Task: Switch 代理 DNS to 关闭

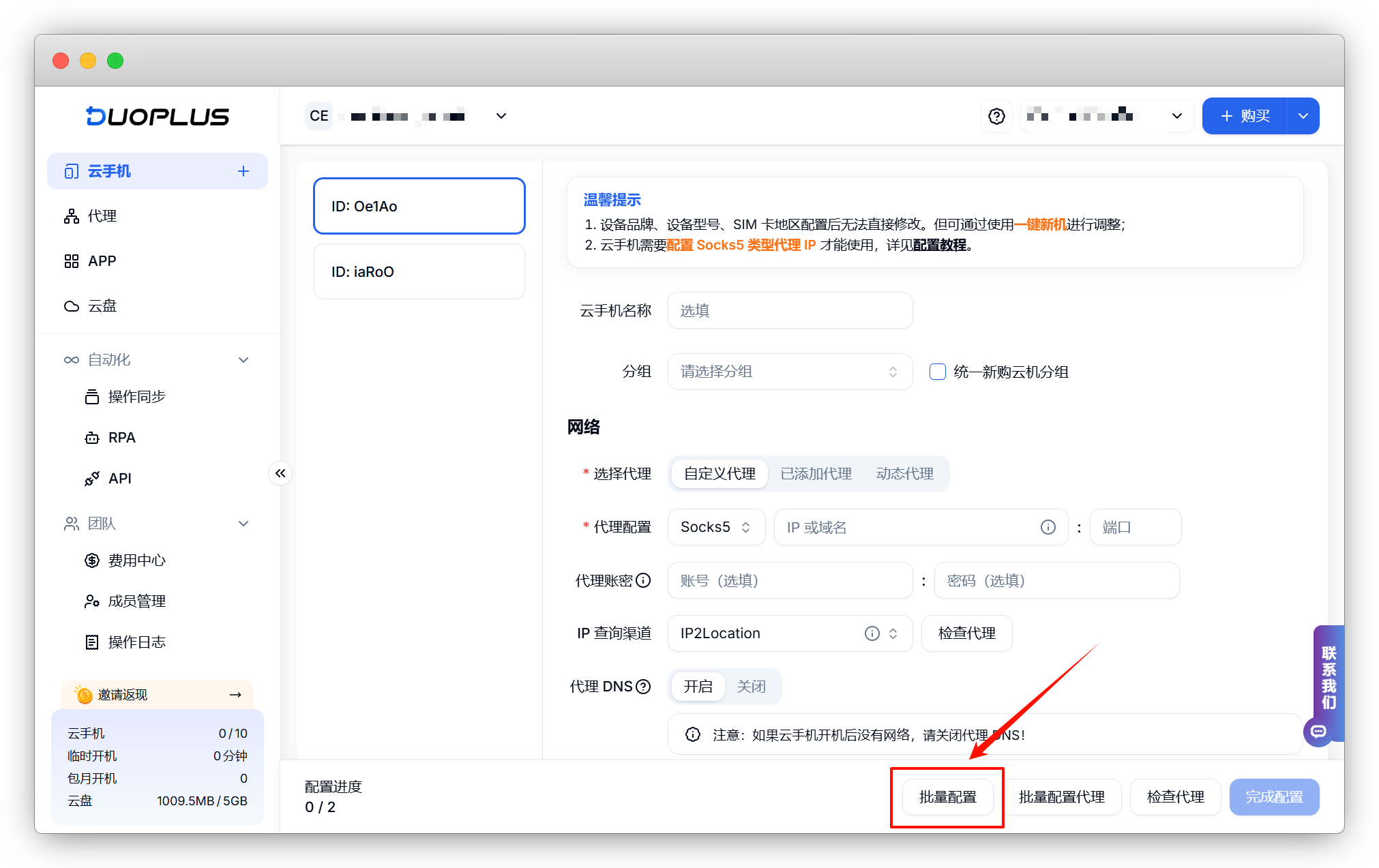Action: click(751, 687)
